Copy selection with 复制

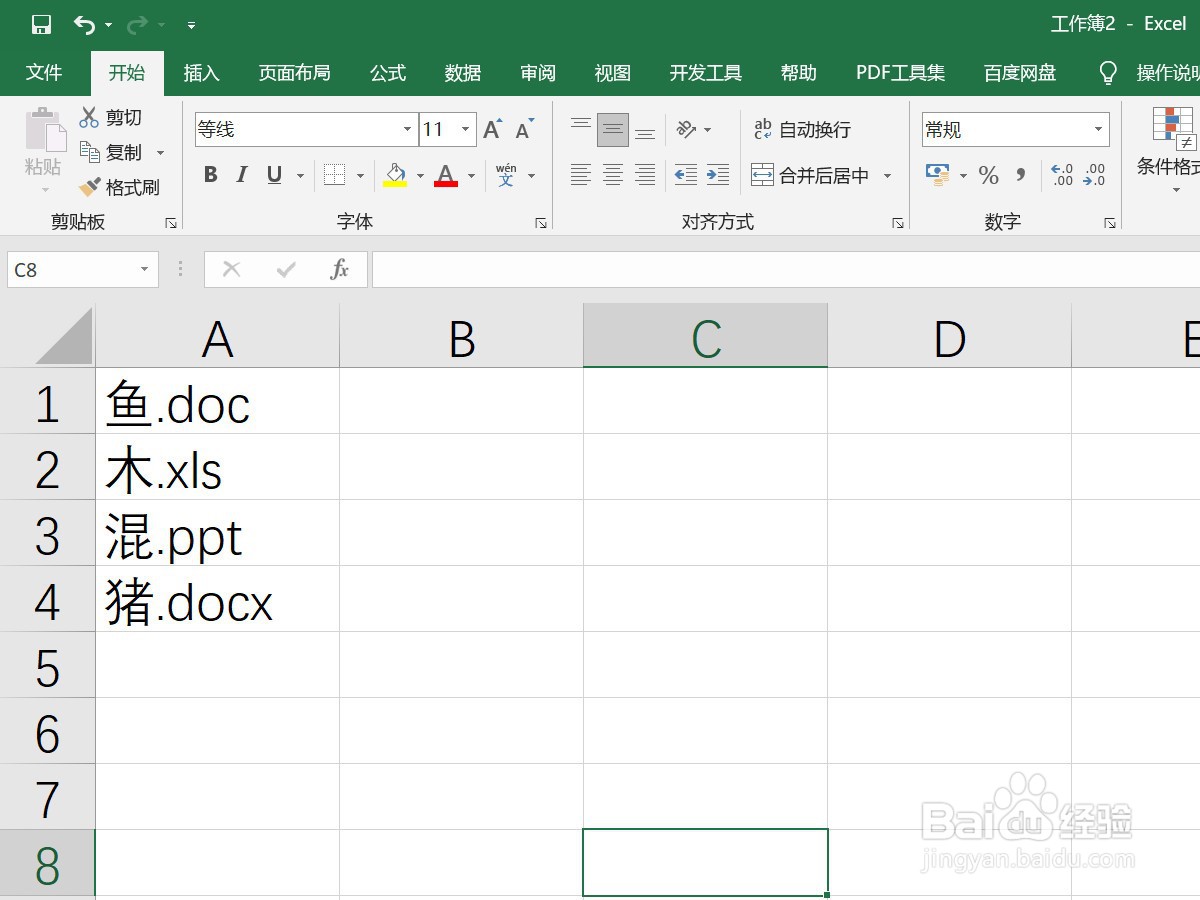point(112,153)
